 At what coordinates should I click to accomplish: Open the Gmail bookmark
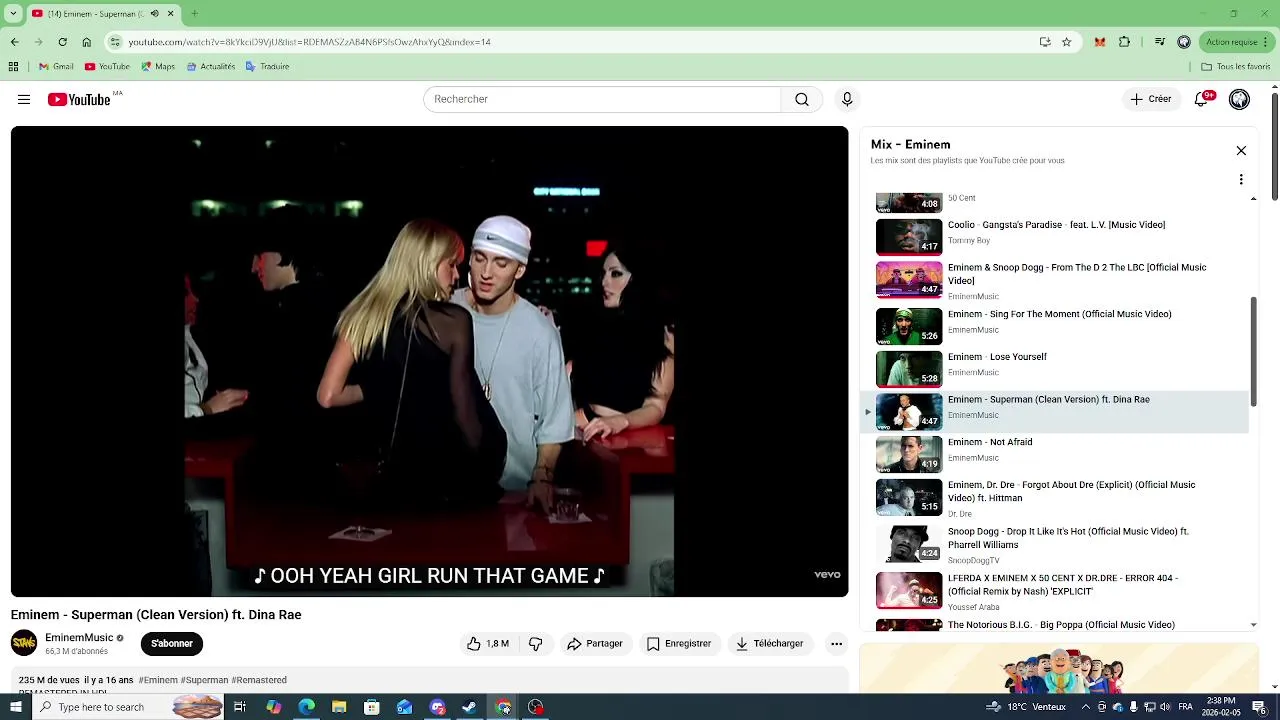click(56, 67)
